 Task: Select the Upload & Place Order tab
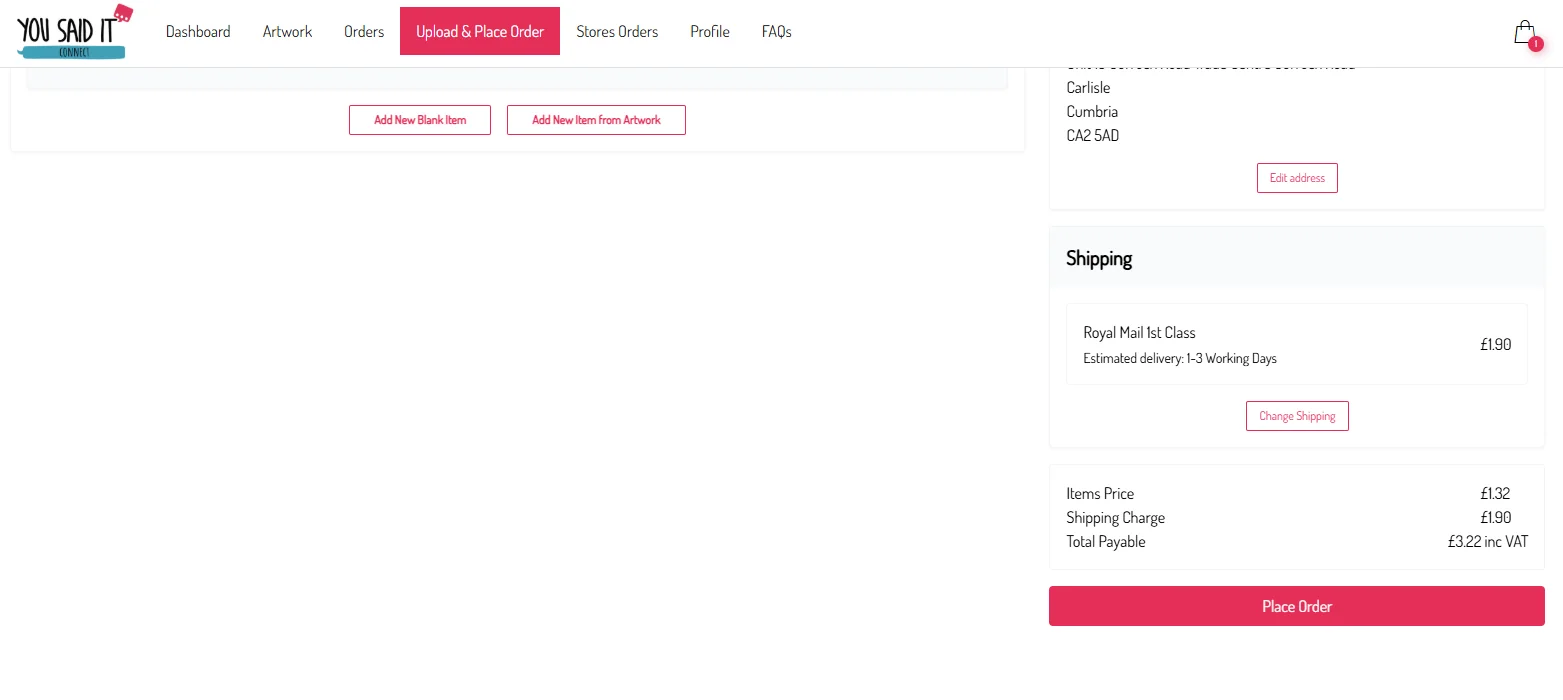pos(480,32)
